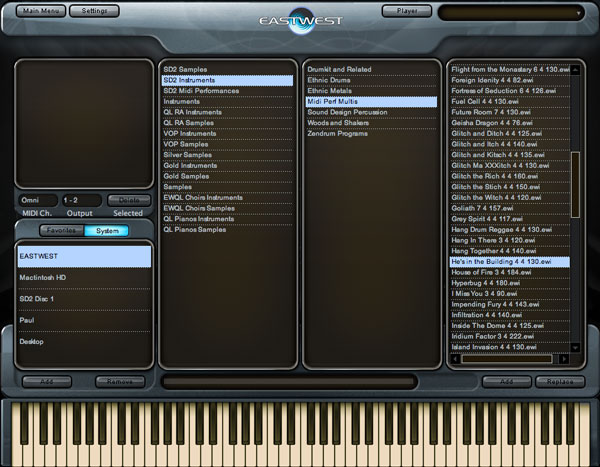Open the SD2 Samples folder
This screenshot has width=600, height=467.
228,69
